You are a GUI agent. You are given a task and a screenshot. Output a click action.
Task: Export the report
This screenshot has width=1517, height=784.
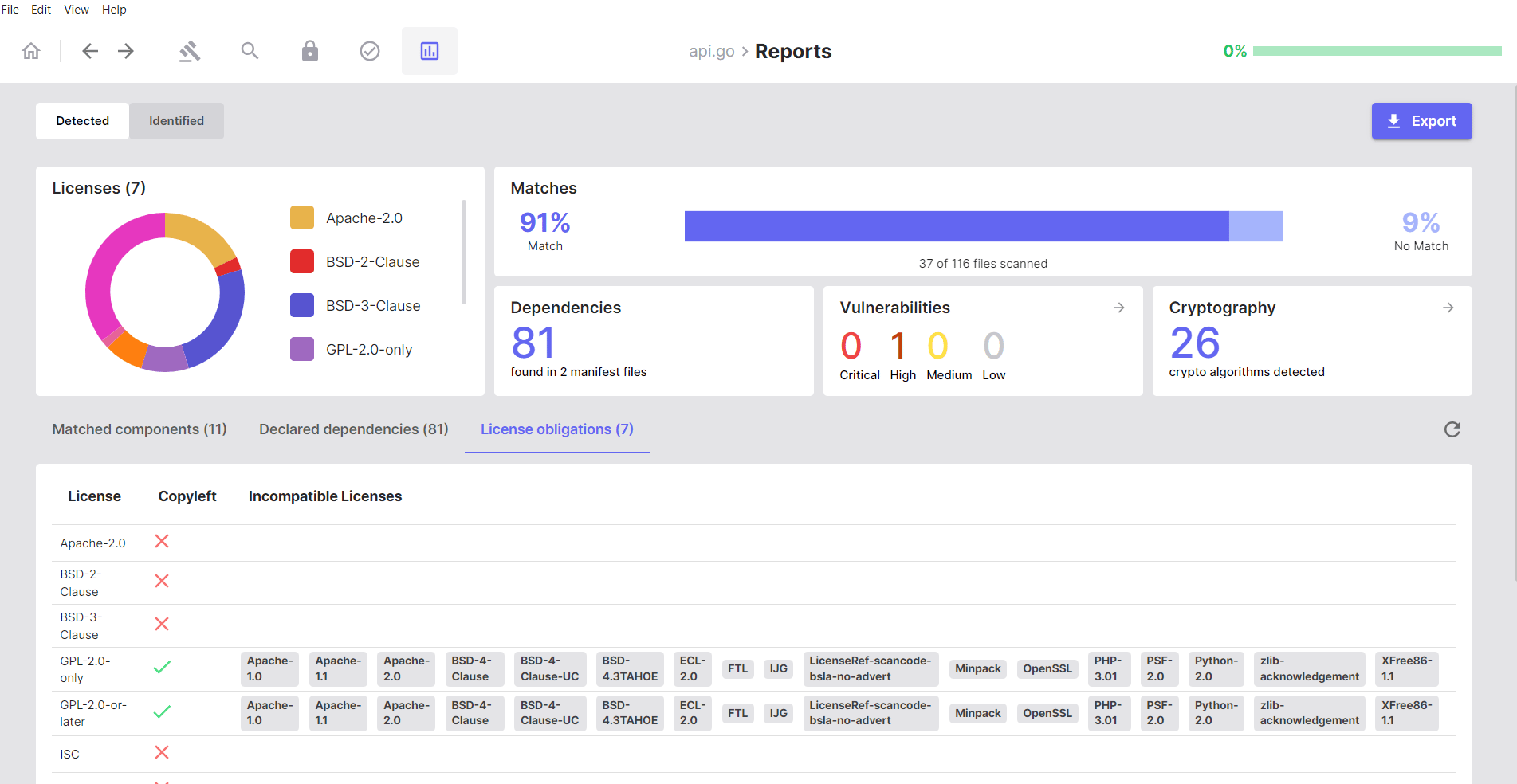1421,121
